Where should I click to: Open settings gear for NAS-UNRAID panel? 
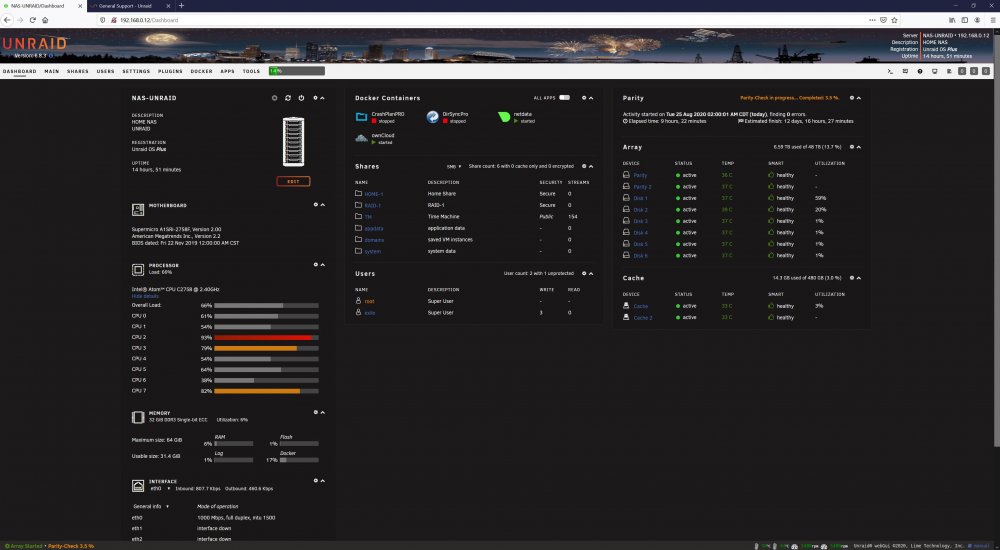pos(315,98)
